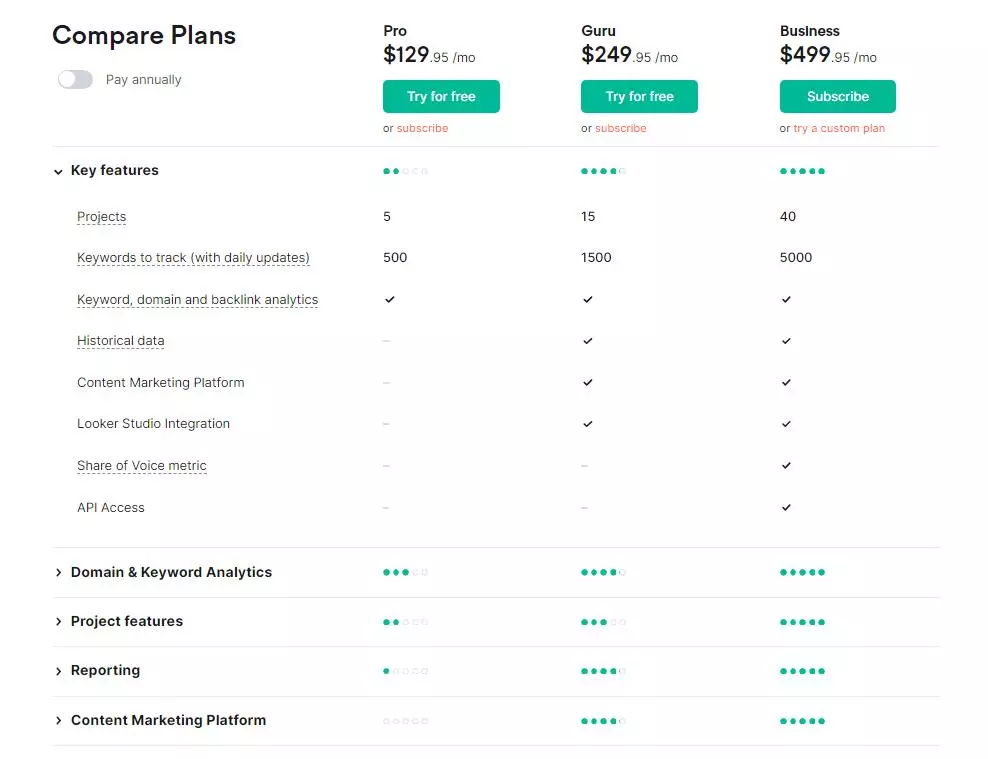Image resolution: width=988 pixels, height=759 pixels.
Task: Open the try a custom plan link
Action: pos(839,128)
